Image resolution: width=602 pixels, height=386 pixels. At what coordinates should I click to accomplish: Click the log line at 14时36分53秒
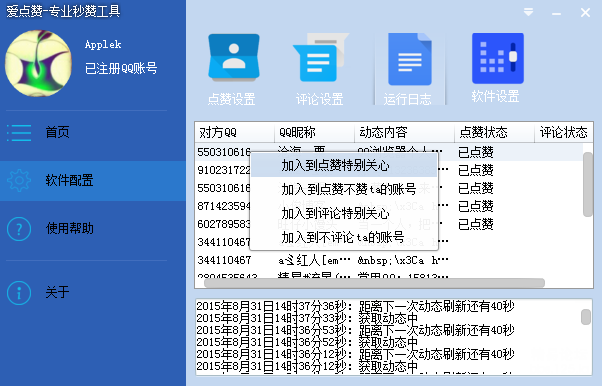tap(355, 330)
